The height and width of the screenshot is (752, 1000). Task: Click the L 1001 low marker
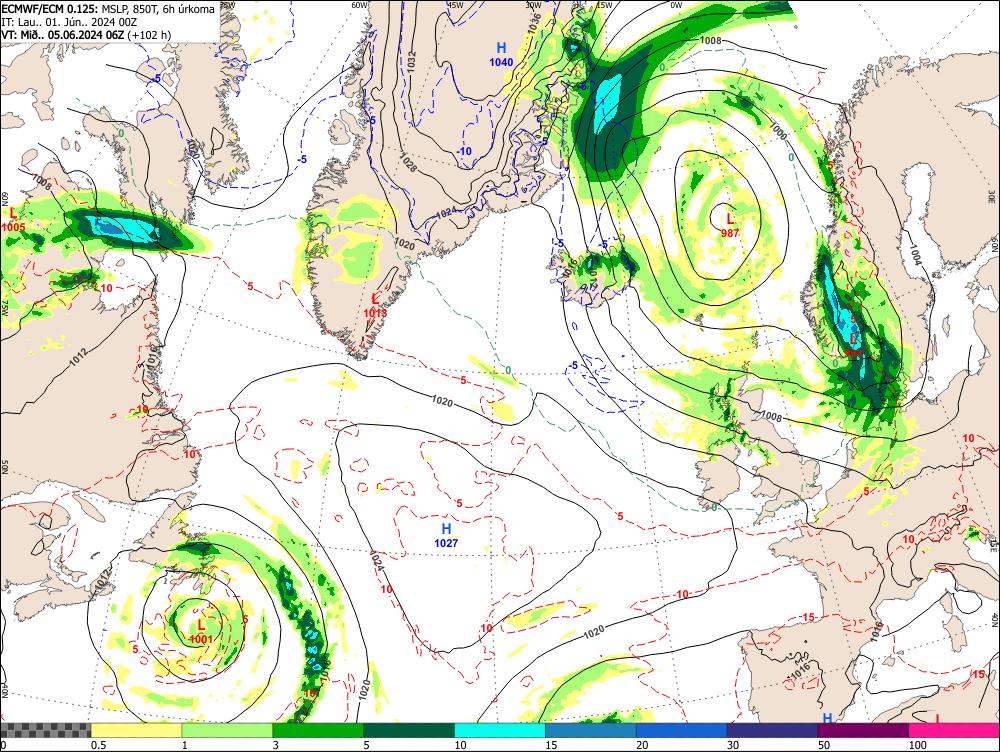click(x=201, y=631)
